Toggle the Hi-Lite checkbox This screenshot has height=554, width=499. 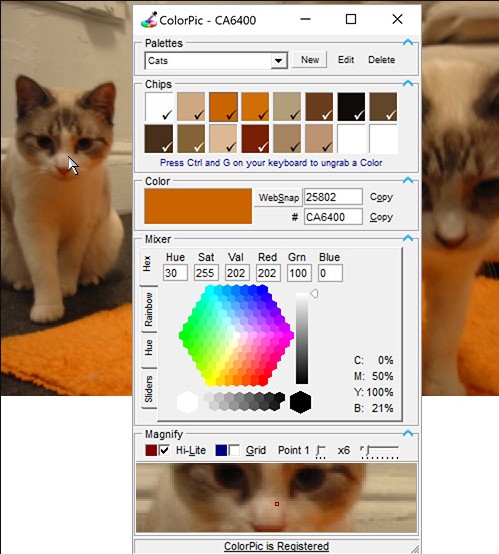(164, 450)
